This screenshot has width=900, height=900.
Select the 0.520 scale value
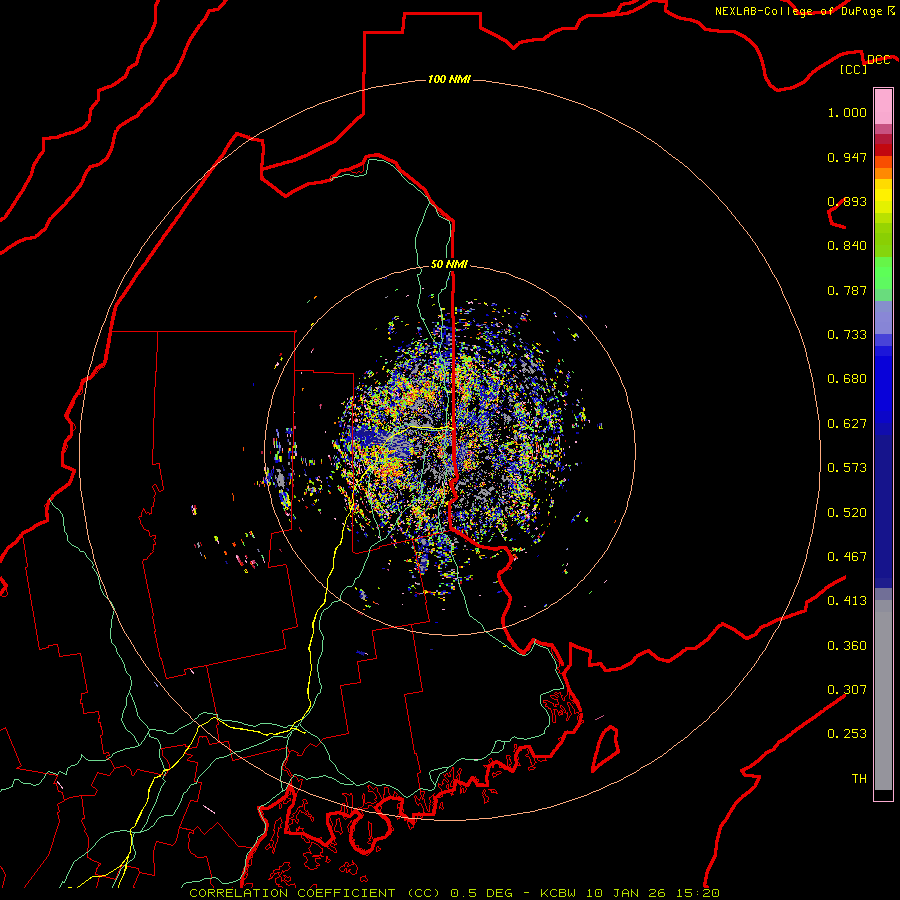coord(847,513)
